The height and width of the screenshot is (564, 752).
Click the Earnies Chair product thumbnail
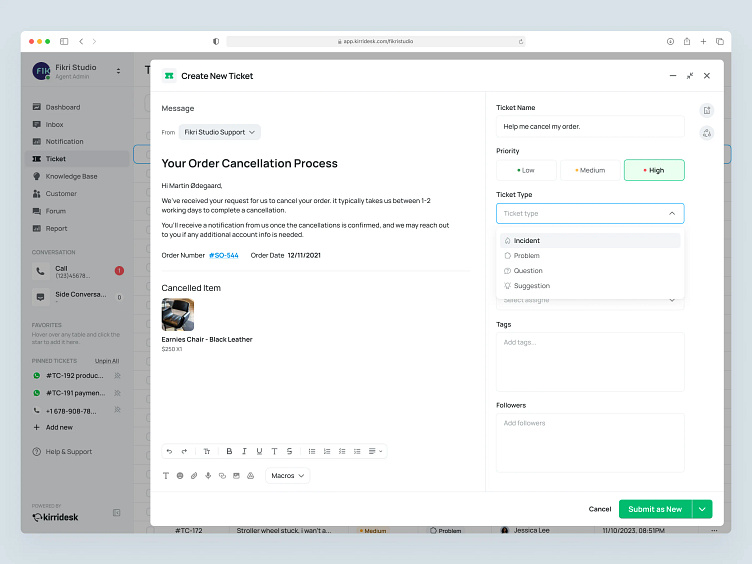click(178, 315)
